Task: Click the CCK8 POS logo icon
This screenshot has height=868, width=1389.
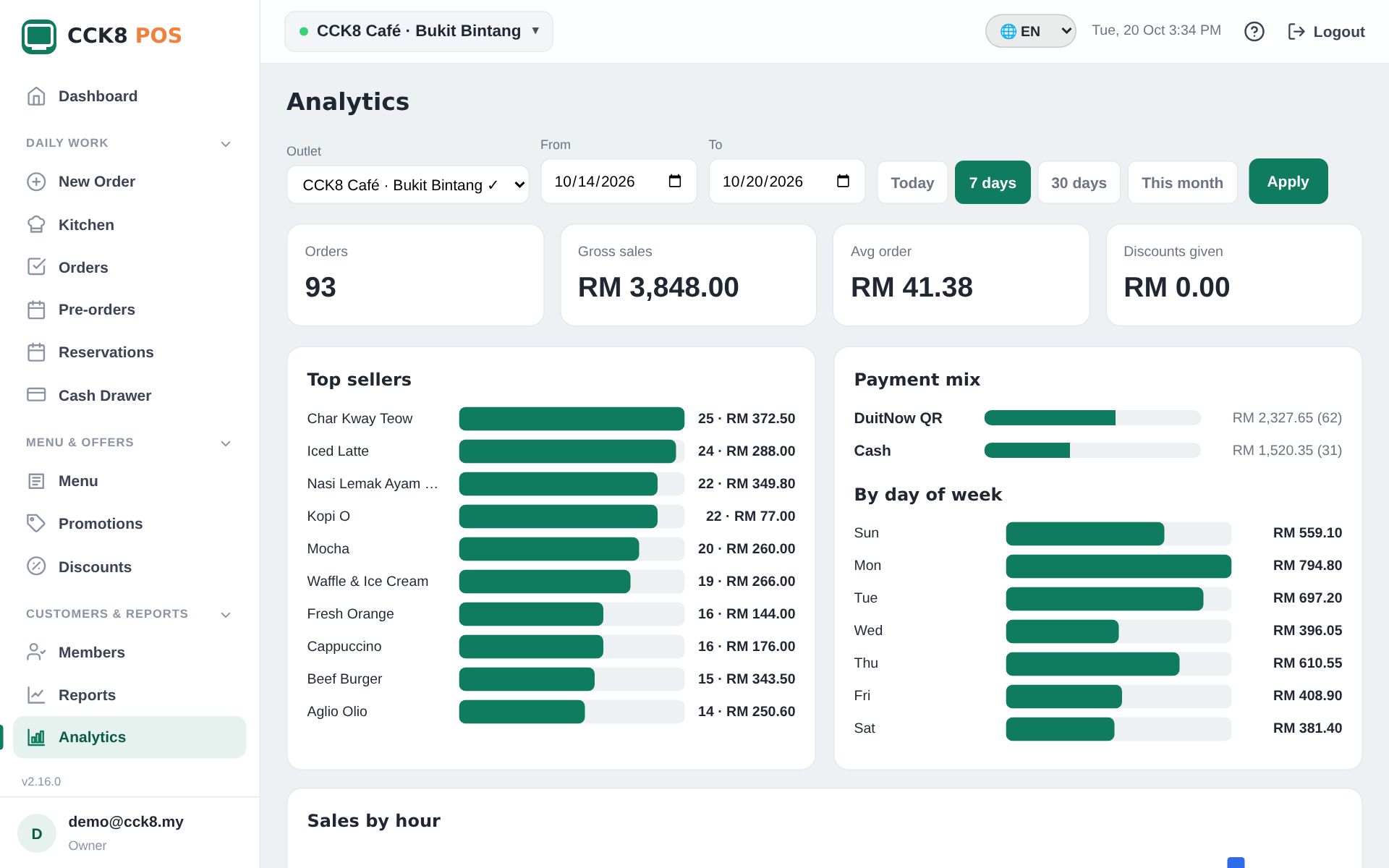Action: click(x=39, y=36)
